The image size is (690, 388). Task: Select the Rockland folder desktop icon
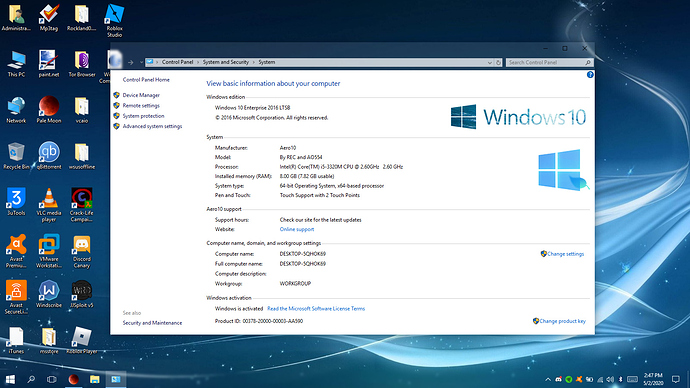pyautogui.click(x=82, y=18)
